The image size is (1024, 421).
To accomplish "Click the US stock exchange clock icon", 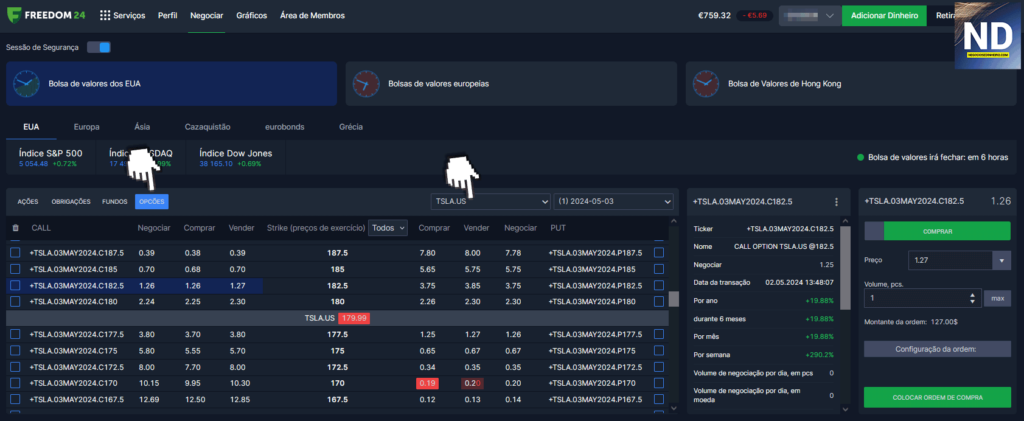I will tap(25, 84).
